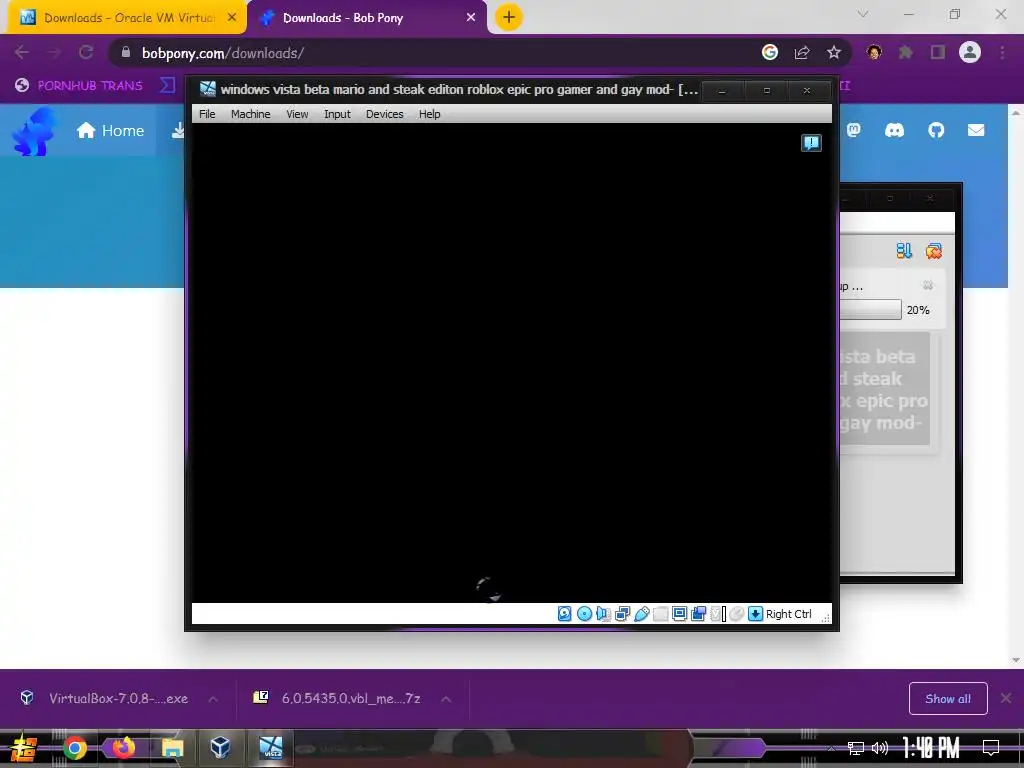Open a new browser tab
Image resolution: width=1024 pixels, height=768 pixels.
pos(509,17)
